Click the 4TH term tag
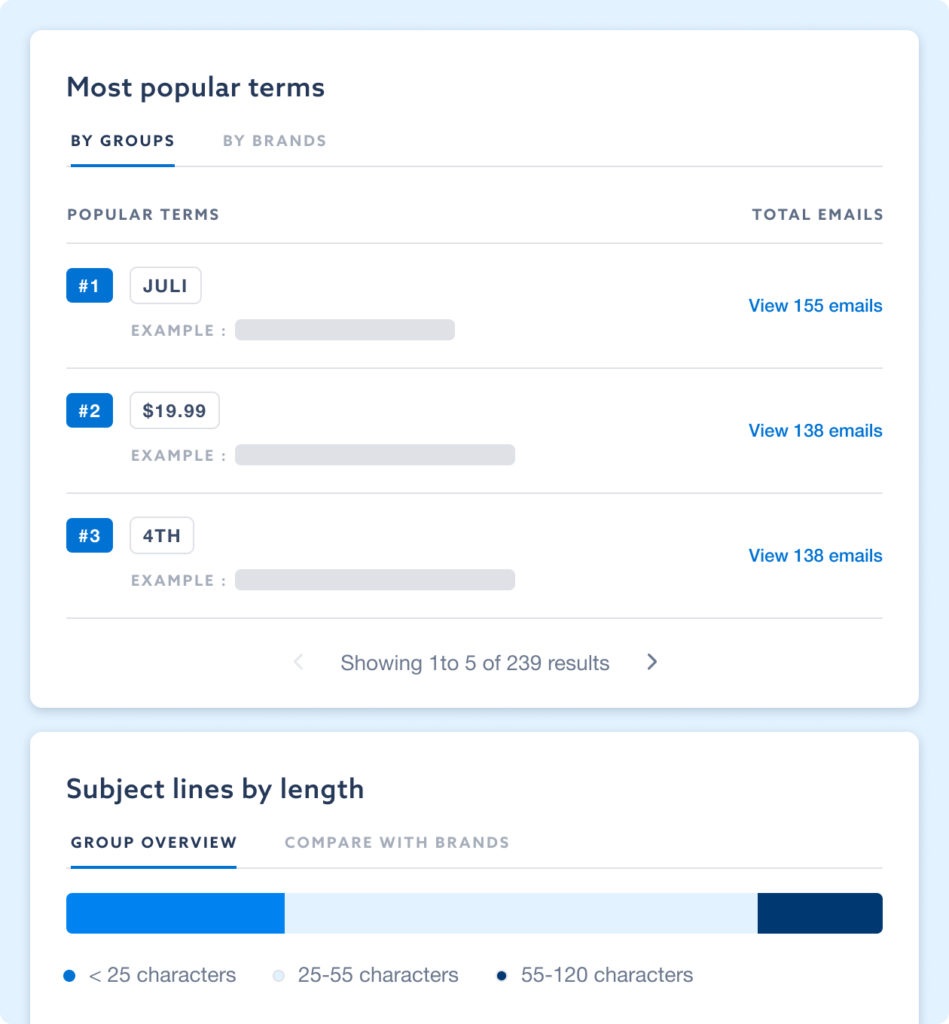This screenshot has width=949, height=1024. coord(161,536)
